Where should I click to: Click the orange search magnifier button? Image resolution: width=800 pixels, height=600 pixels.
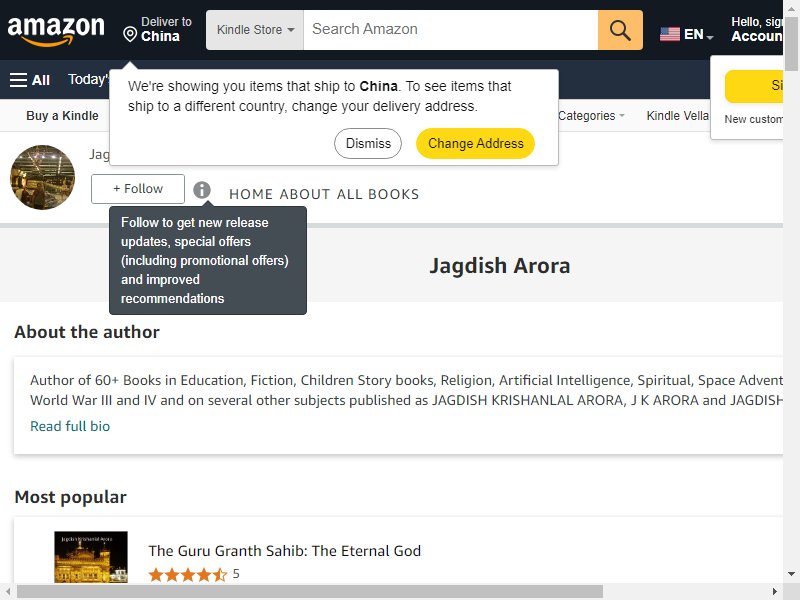point(620,30)
